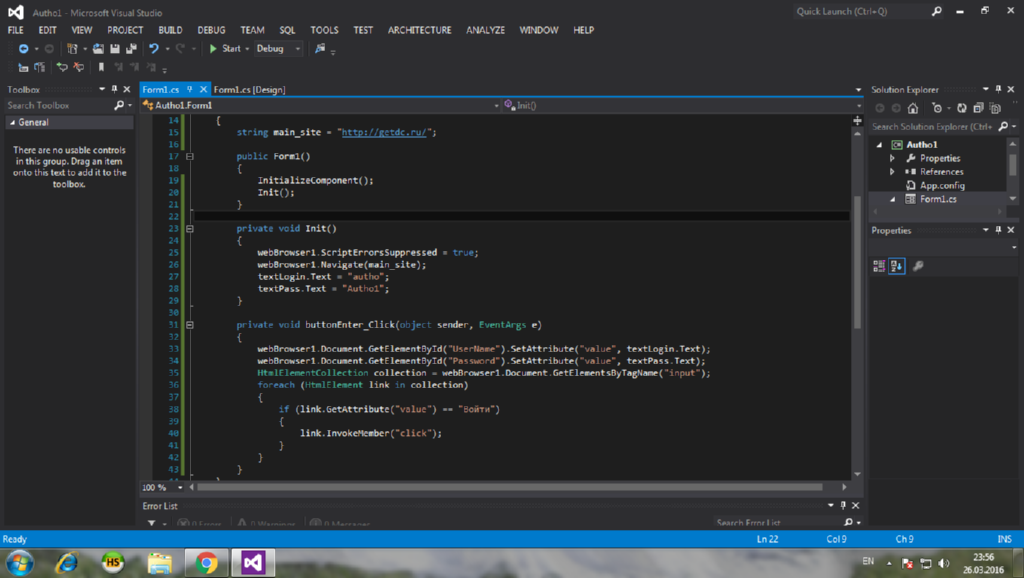This screenshot has height=578, width=1024.
Task: Collapse the Autho1 project node
Action: (880, 145)
